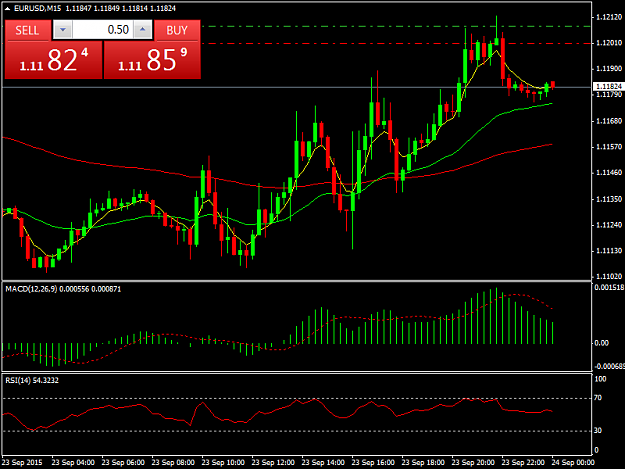This screenshot has width=625, height=469.
Task: Click the current price label 1.11824
Action: coord(608,86)
